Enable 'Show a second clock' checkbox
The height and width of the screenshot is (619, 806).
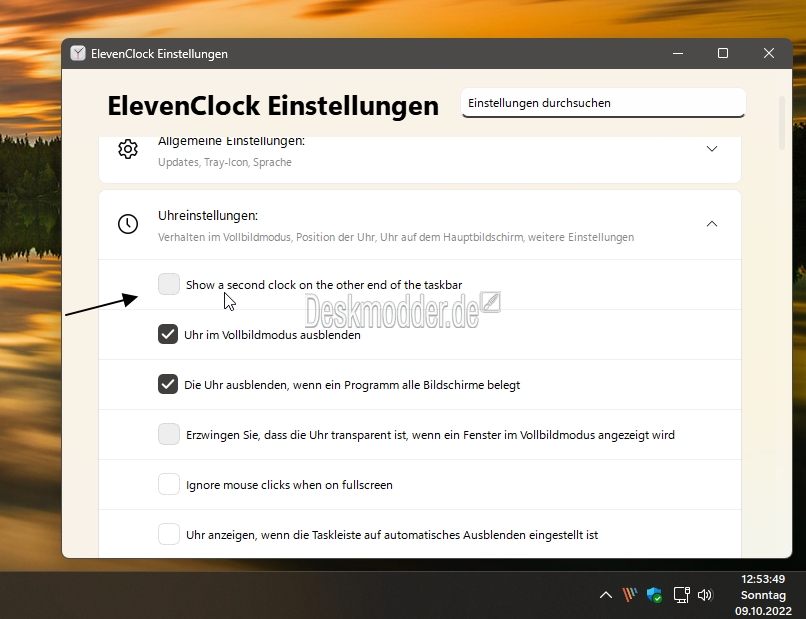[169, 284]
